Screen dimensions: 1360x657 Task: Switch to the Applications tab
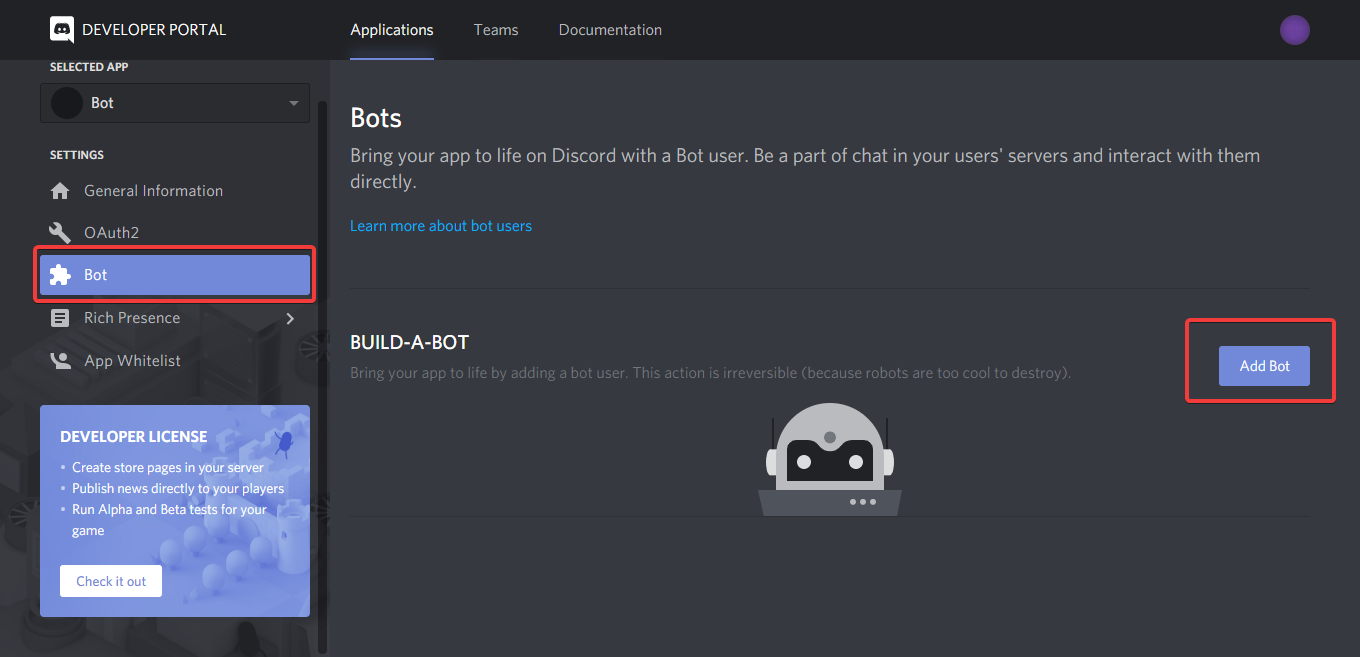392,30
